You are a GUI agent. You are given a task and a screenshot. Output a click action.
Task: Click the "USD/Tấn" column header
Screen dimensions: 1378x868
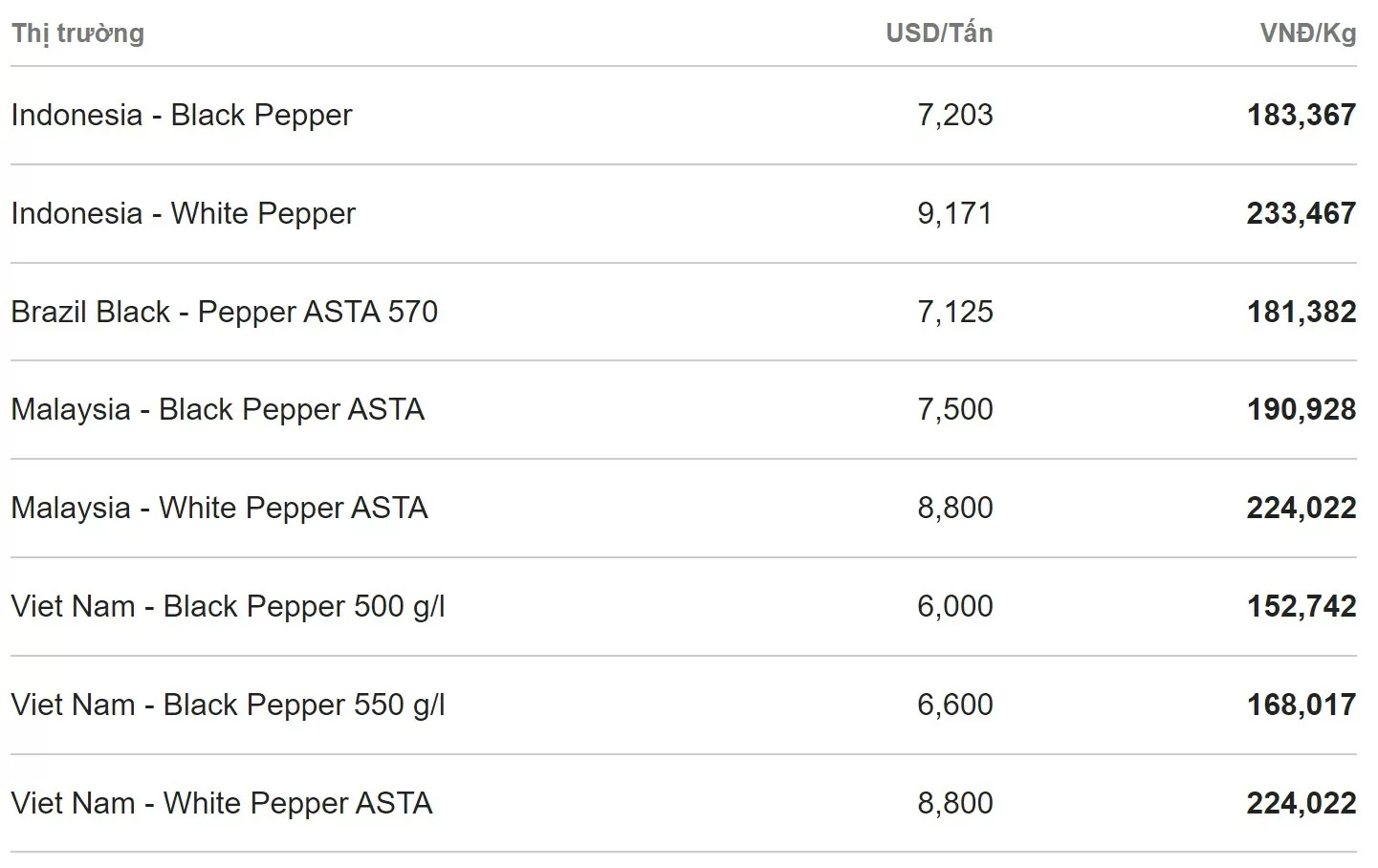(938, 33)
